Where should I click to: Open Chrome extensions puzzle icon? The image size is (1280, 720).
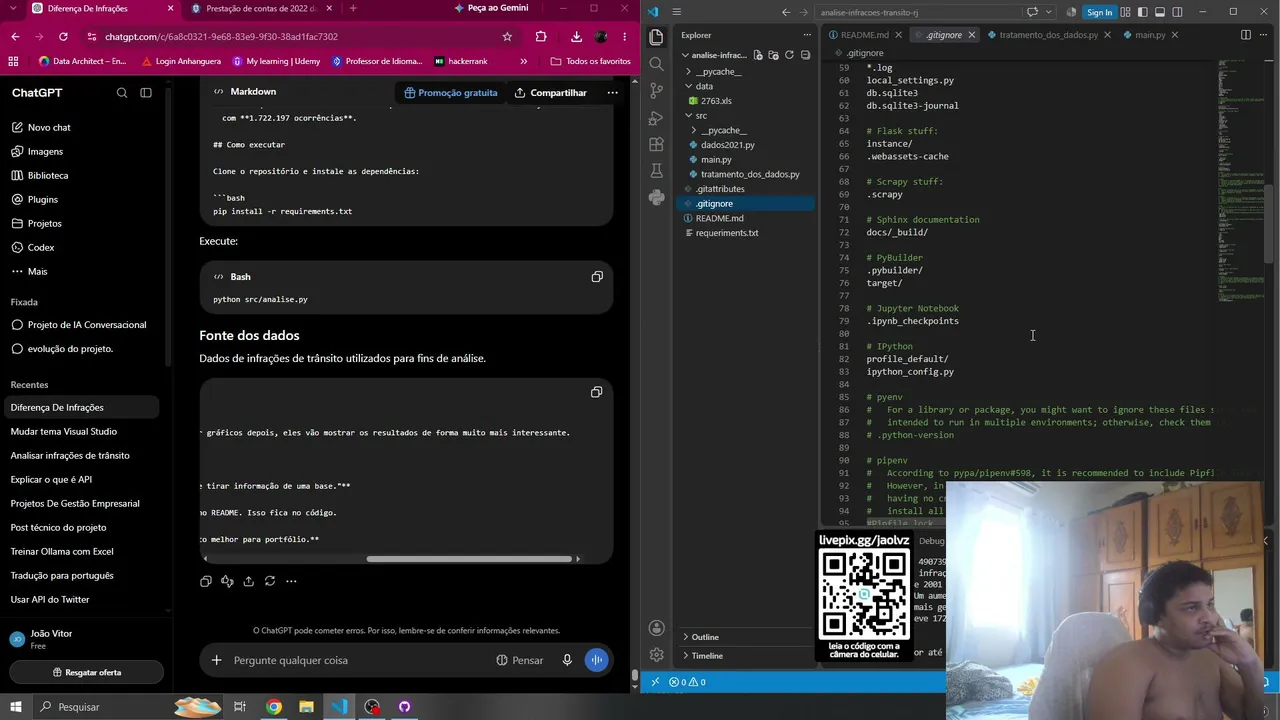pos(541,36)
